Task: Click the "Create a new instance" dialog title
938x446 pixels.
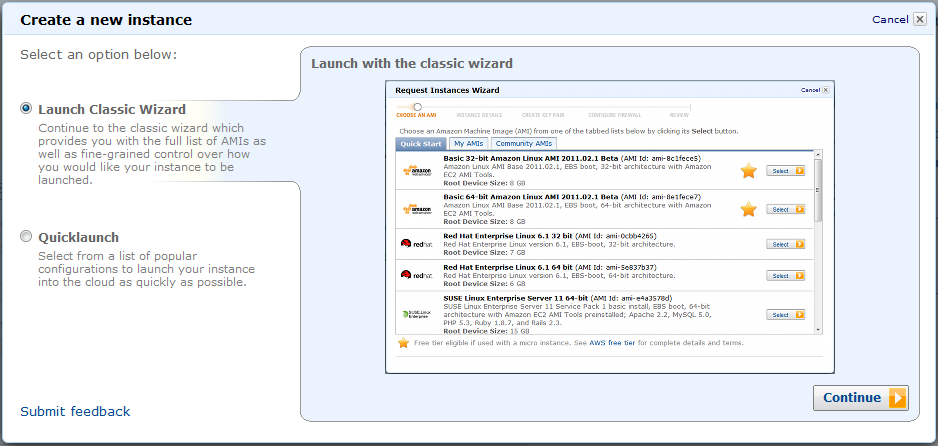Action: pyautogui.click(x=106, y=20)
